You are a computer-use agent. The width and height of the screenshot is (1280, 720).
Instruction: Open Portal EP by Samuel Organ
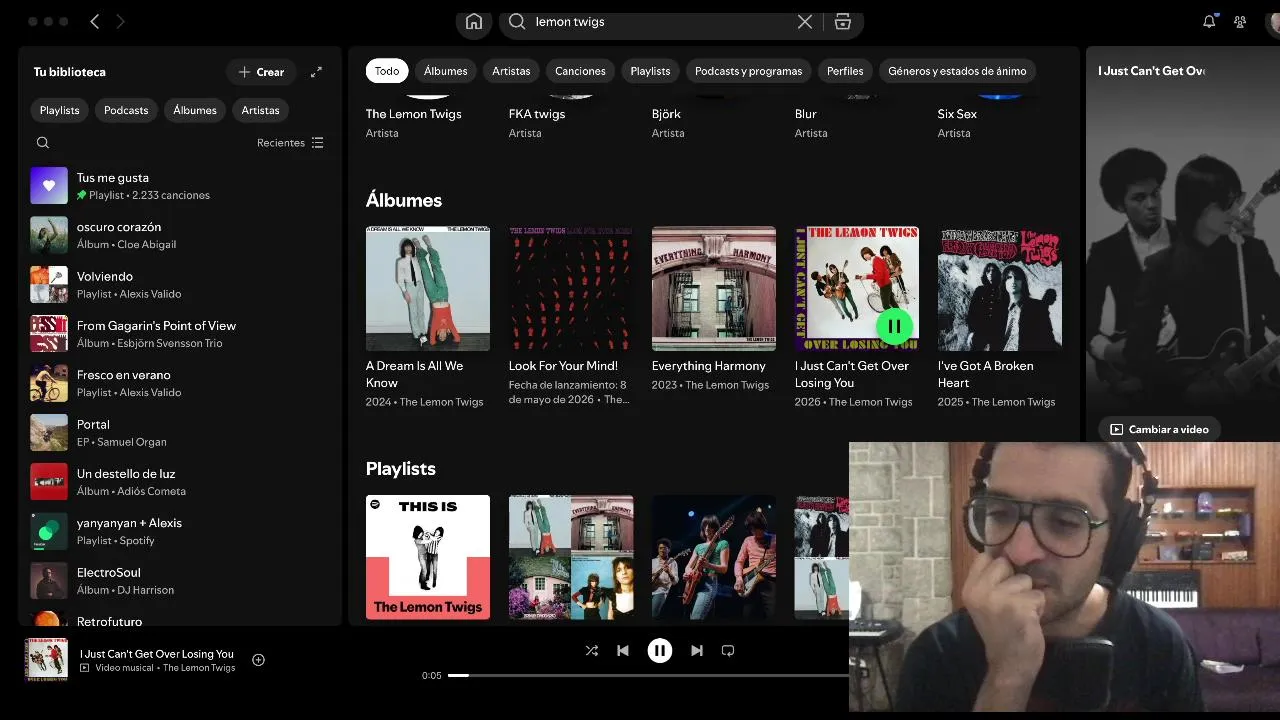pos(180,433)
